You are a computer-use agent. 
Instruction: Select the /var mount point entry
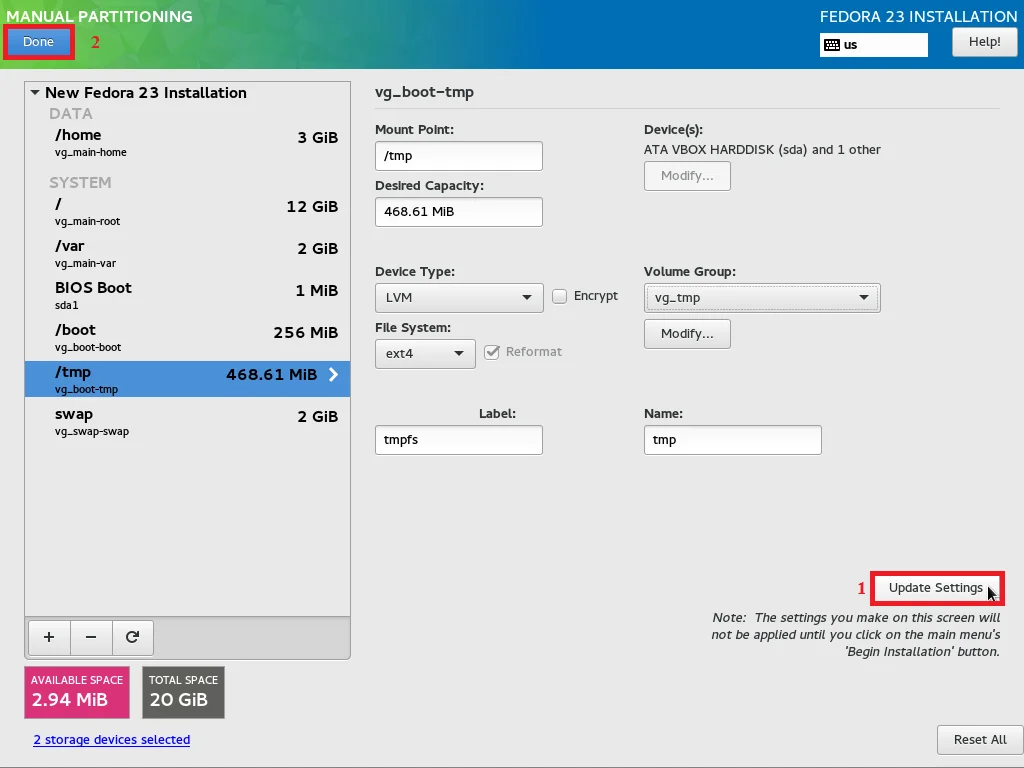pos(187,253)
